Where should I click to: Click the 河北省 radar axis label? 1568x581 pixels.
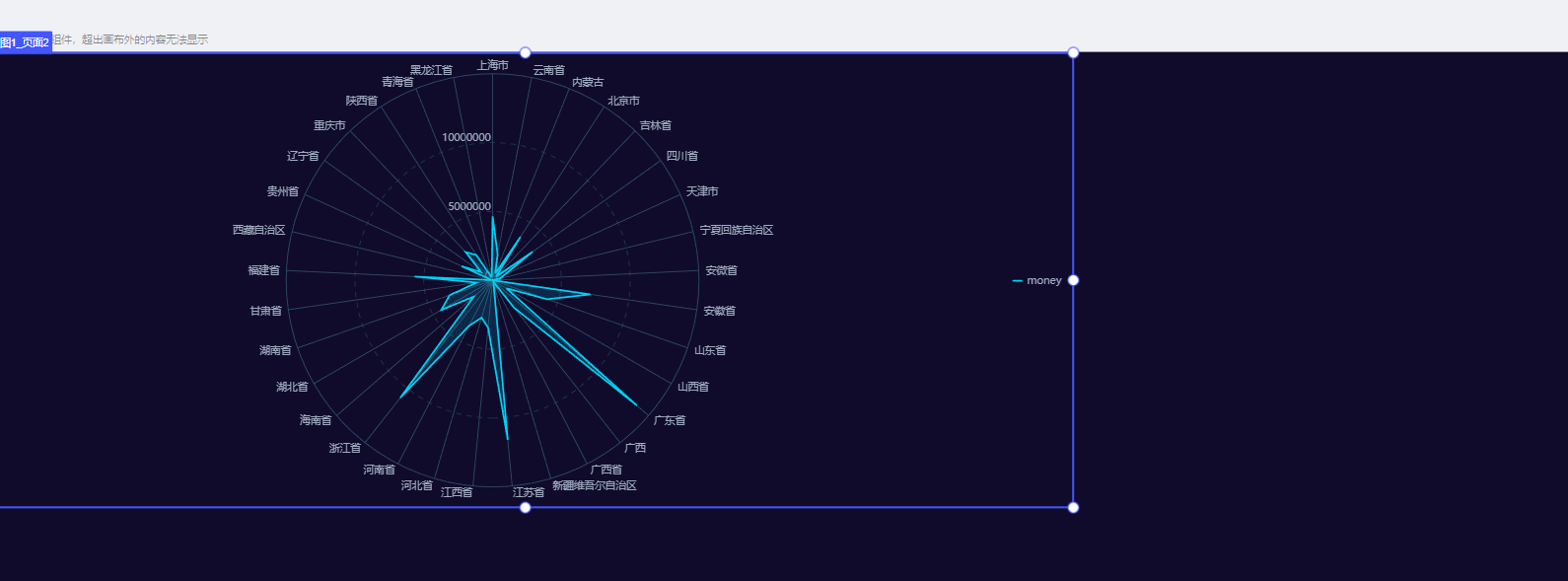click(417, 485)
